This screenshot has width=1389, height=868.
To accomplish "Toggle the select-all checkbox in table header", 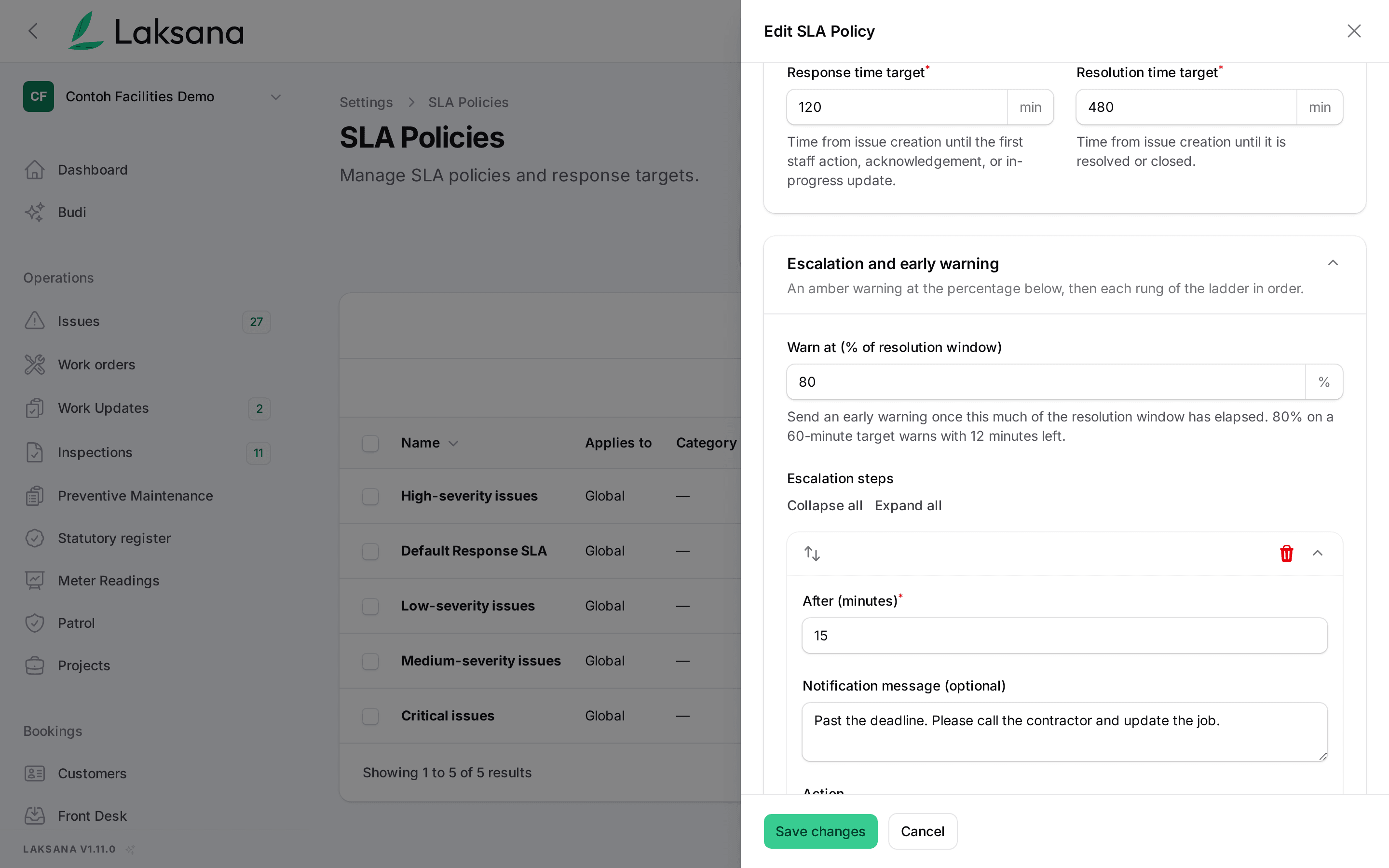I will [x=370, y=443].
